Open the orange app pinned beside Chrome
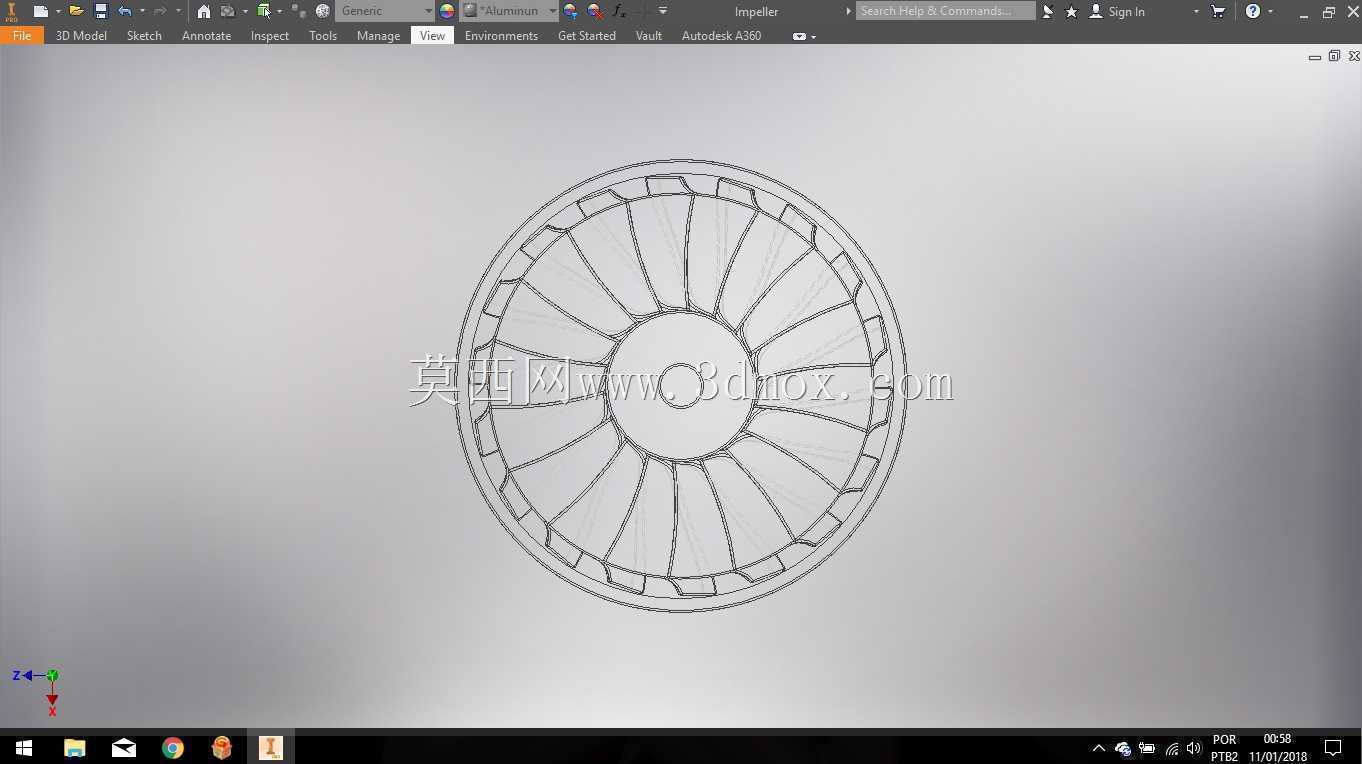This screenshot has height=764, width=1362. click(222, 748)
